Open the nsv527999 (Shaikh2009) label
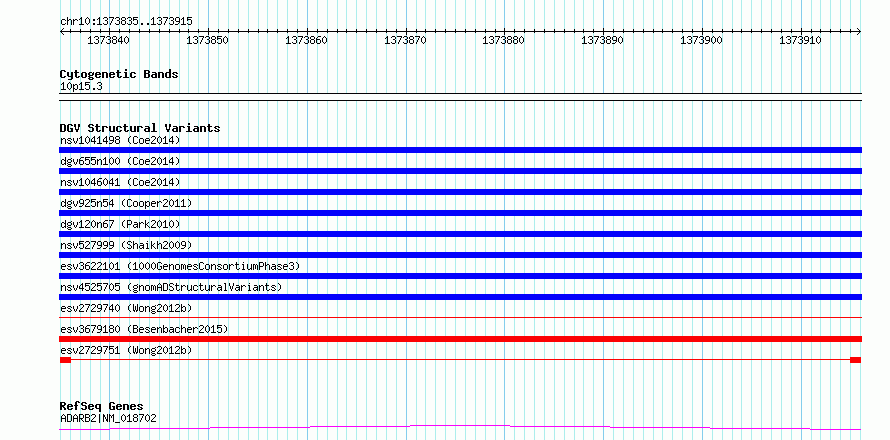 (126, 245)
